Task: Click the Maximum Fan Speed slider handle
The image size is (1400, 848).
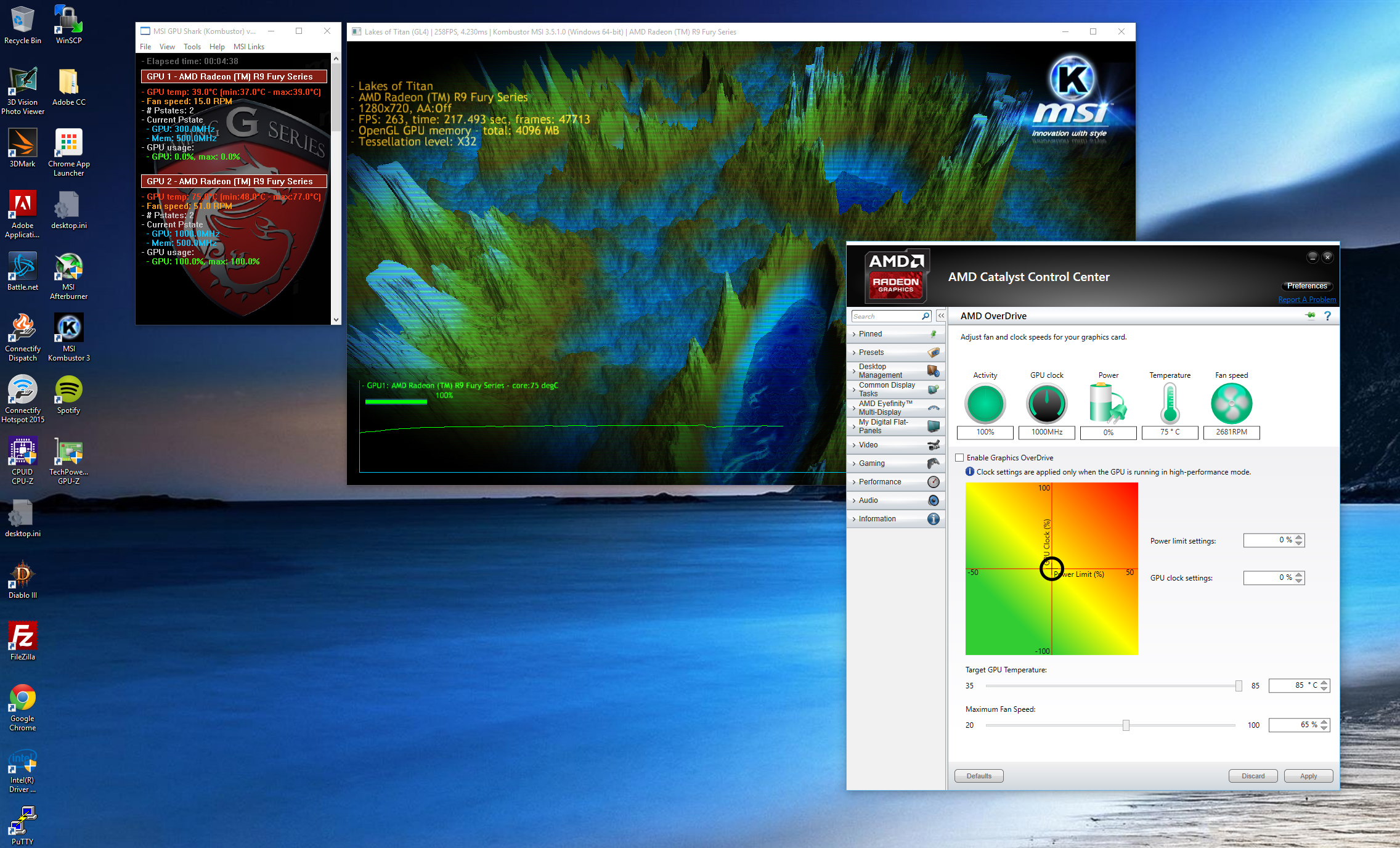Action: 1126,725
